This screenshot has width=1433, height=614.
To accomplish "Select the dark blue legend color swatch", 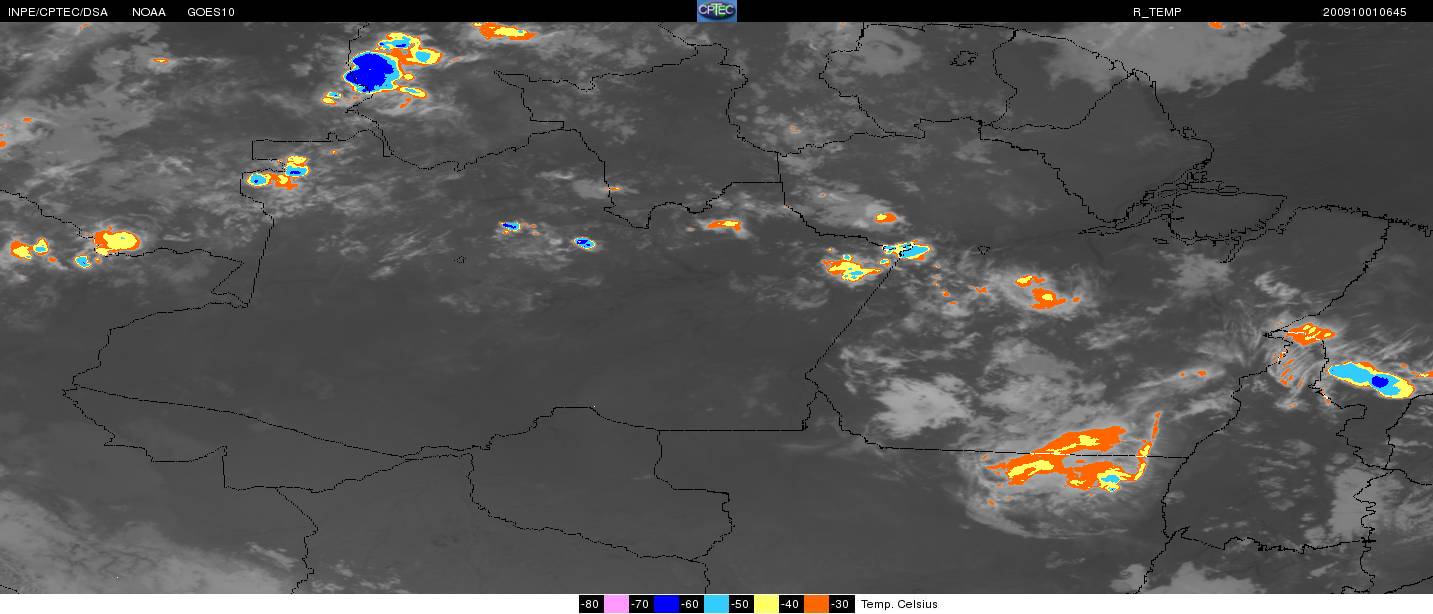I will 666,604.
